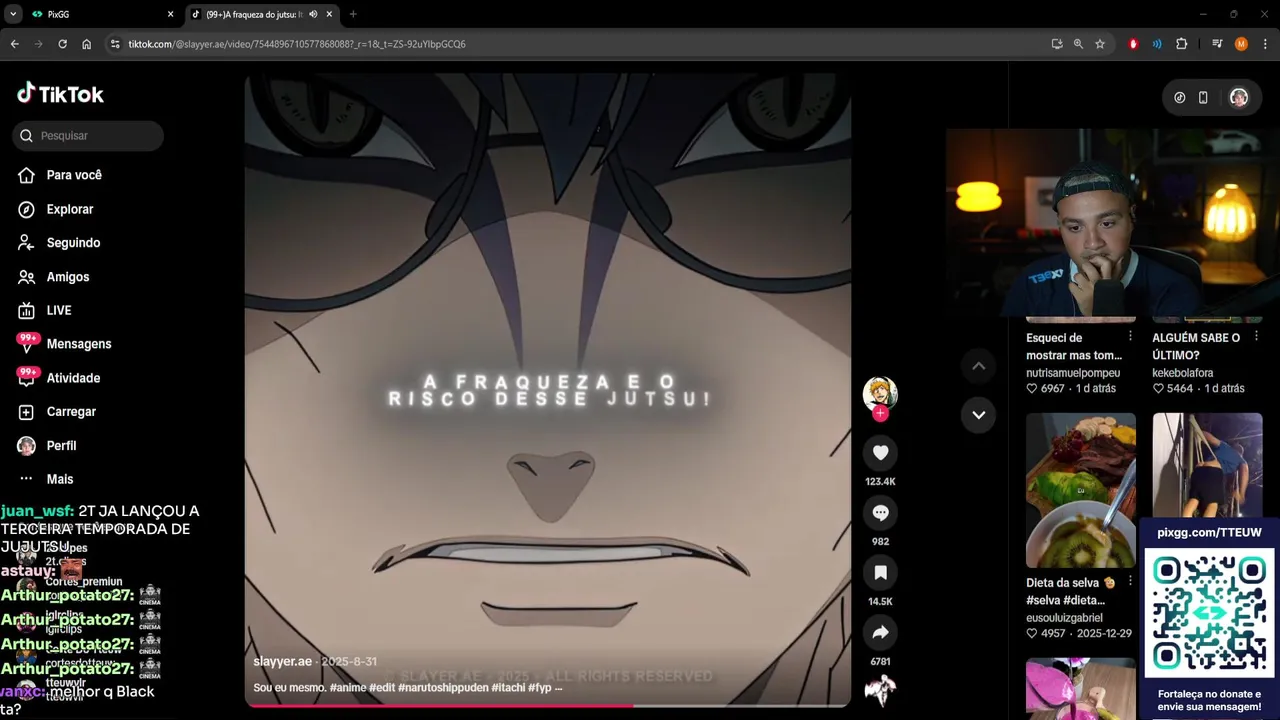Open the Chrome three-dot menu
The width and height of the screenshot is (1280, 720).
pos(1265,44)
